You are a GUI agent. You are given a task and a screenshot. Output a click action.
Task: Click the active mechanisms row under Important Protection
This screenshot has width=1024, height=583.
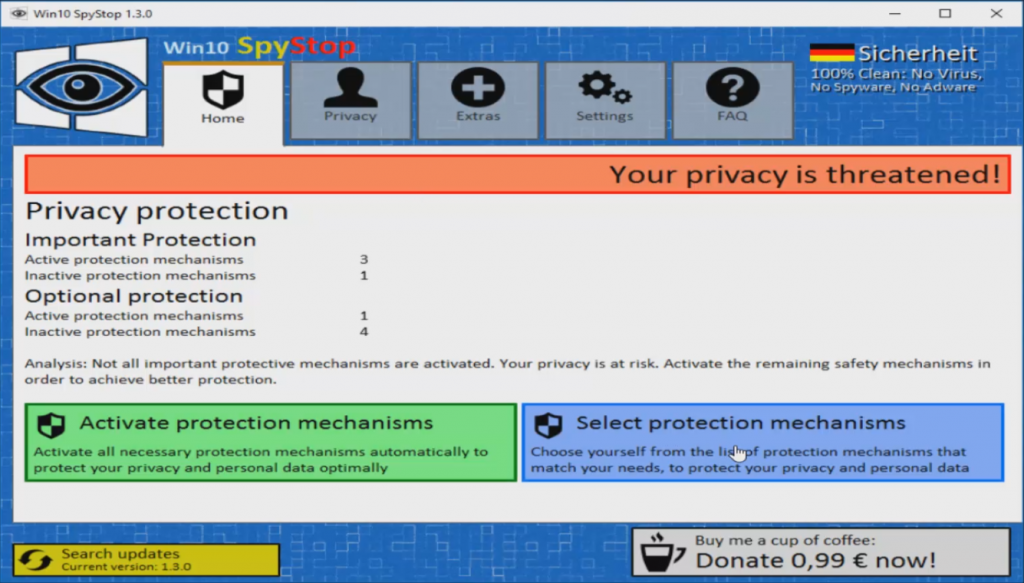click(x=197, y=259)
